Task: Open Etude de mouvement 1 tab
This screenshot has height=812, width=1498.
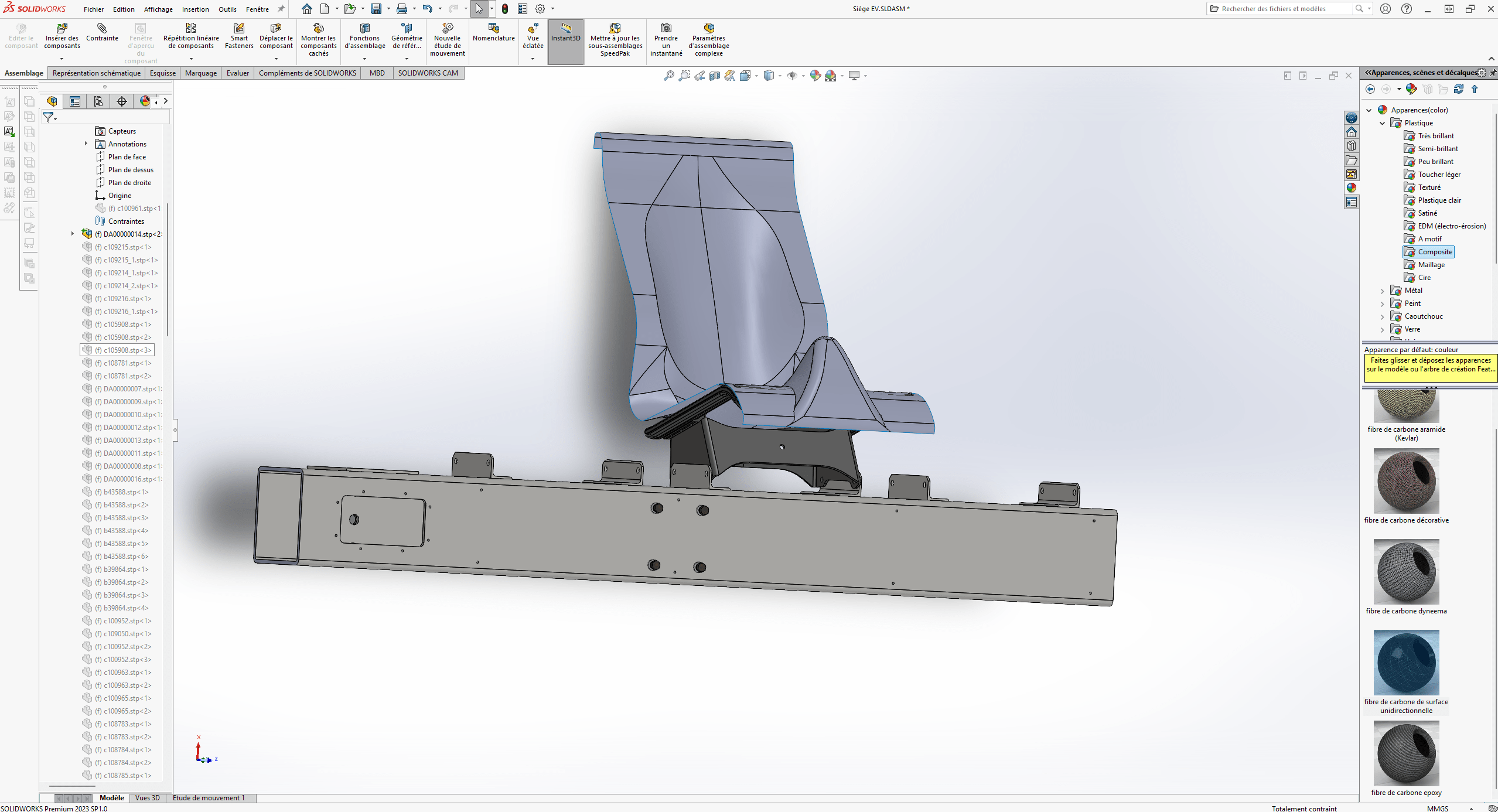Action: tap(209, 798)
